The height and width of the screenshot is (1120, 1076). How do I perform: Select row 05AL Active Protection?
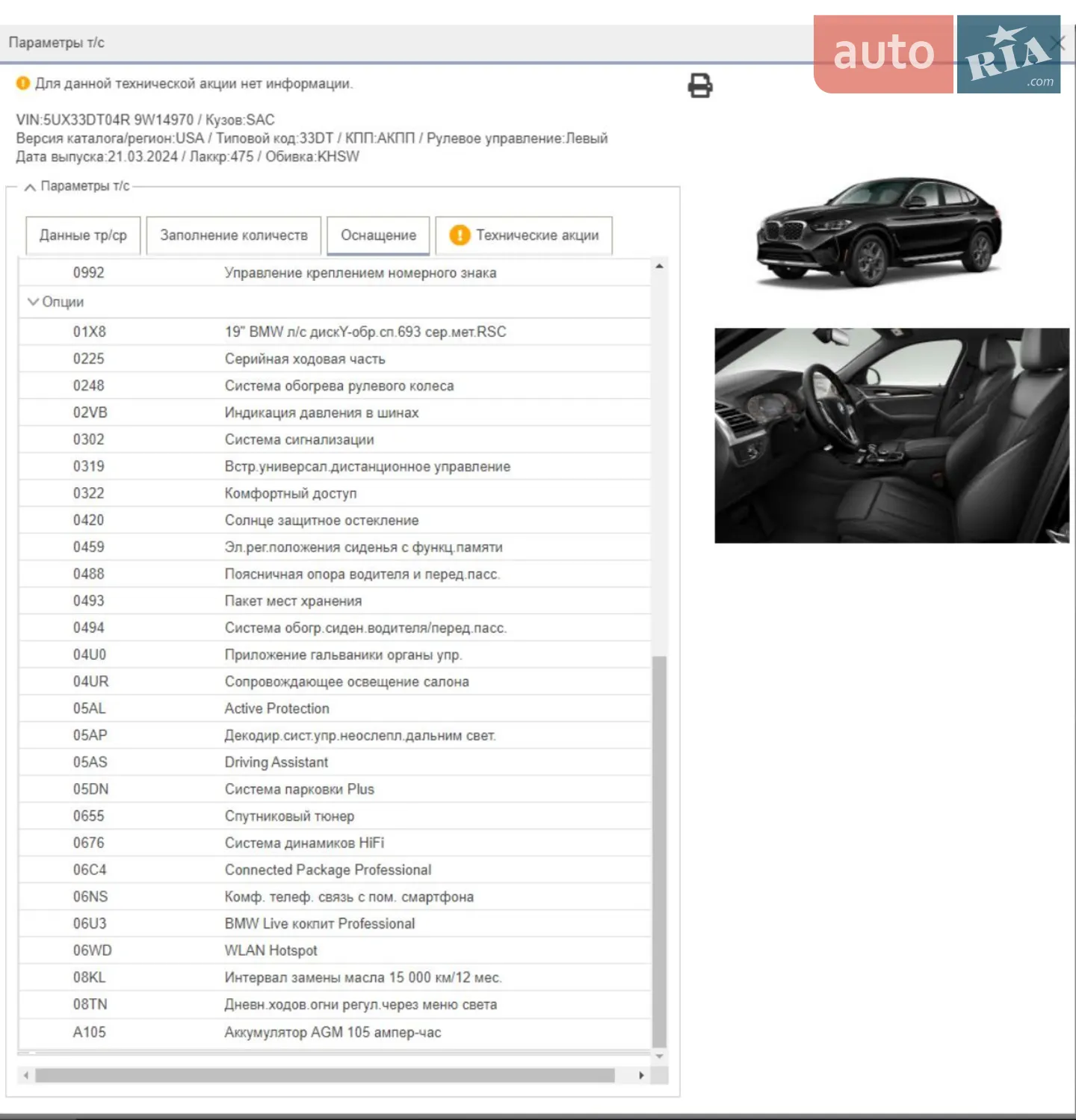(335, 708)
